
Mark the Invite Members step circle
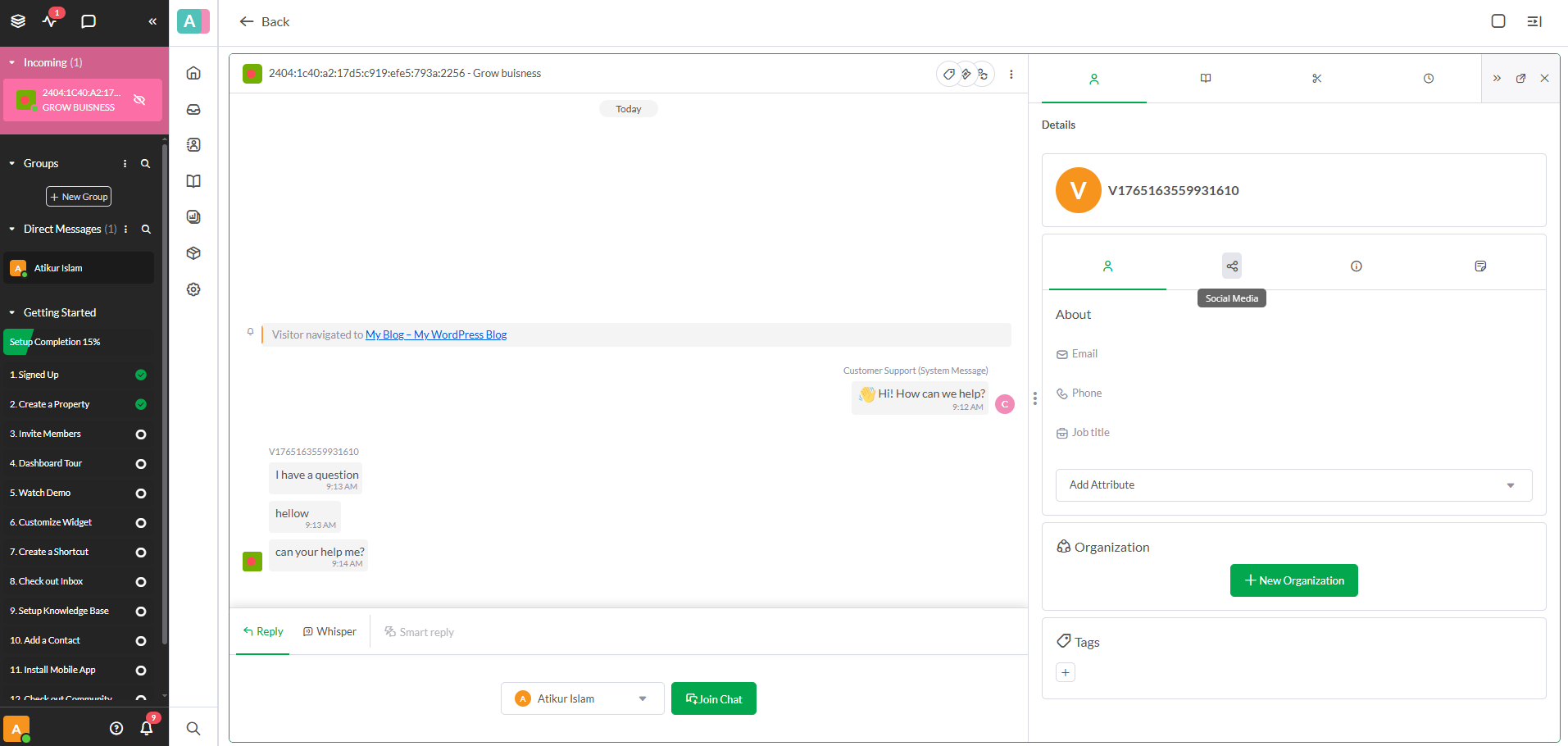point(141,434)
